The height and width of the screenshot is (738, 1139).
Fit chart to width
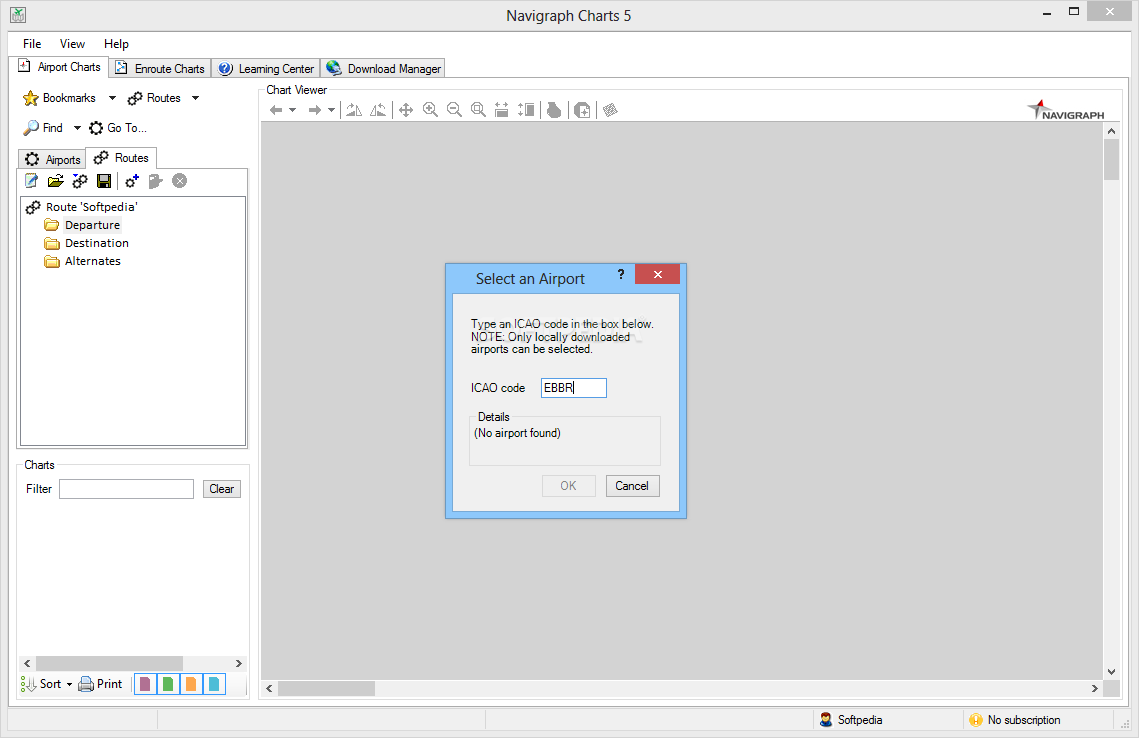[501, 110]
